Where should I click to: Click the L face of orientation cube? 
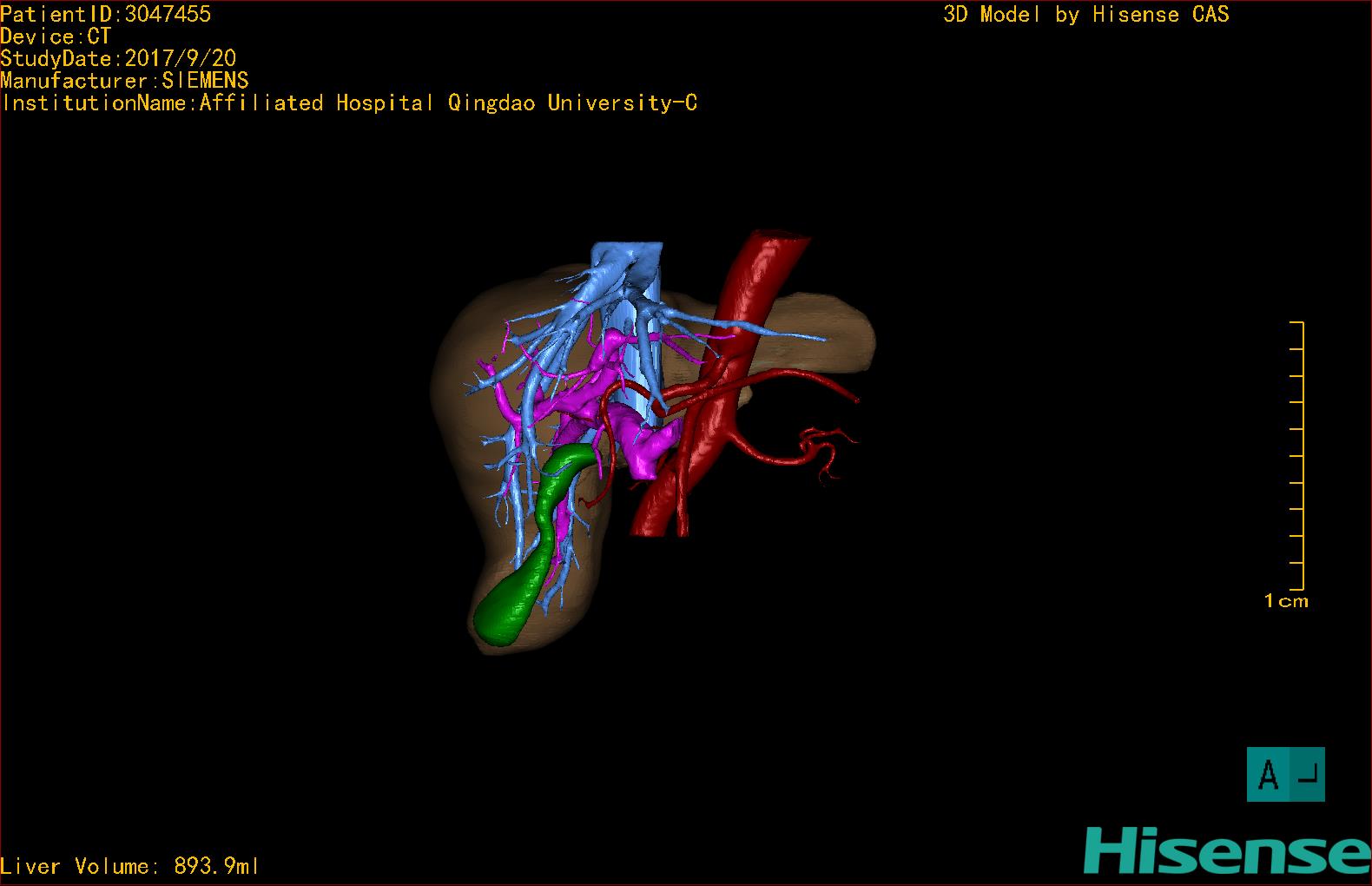pos(1307,774)
